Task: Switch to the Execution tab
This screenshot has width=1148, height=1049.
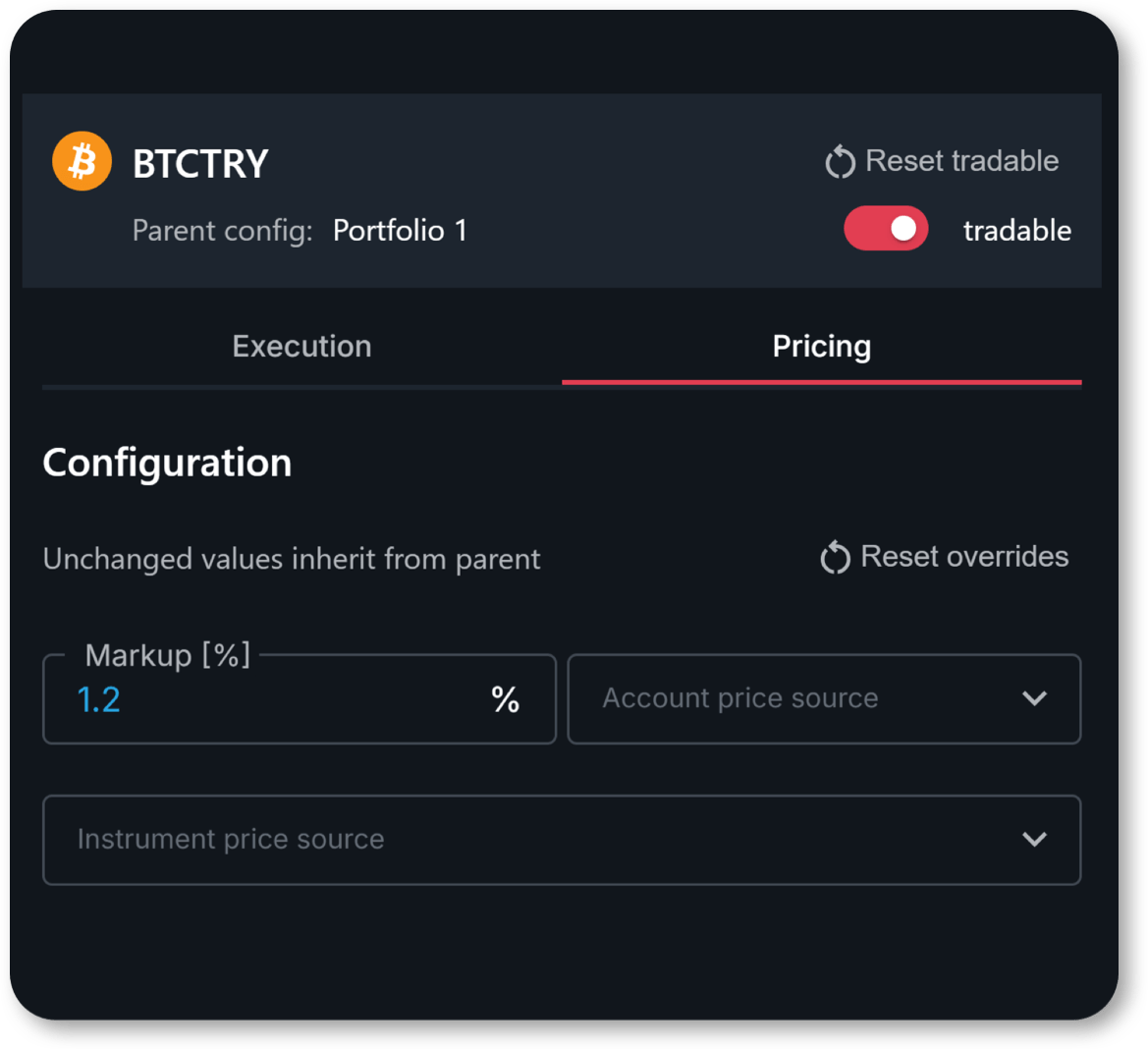Action: [x=301, y=347]
